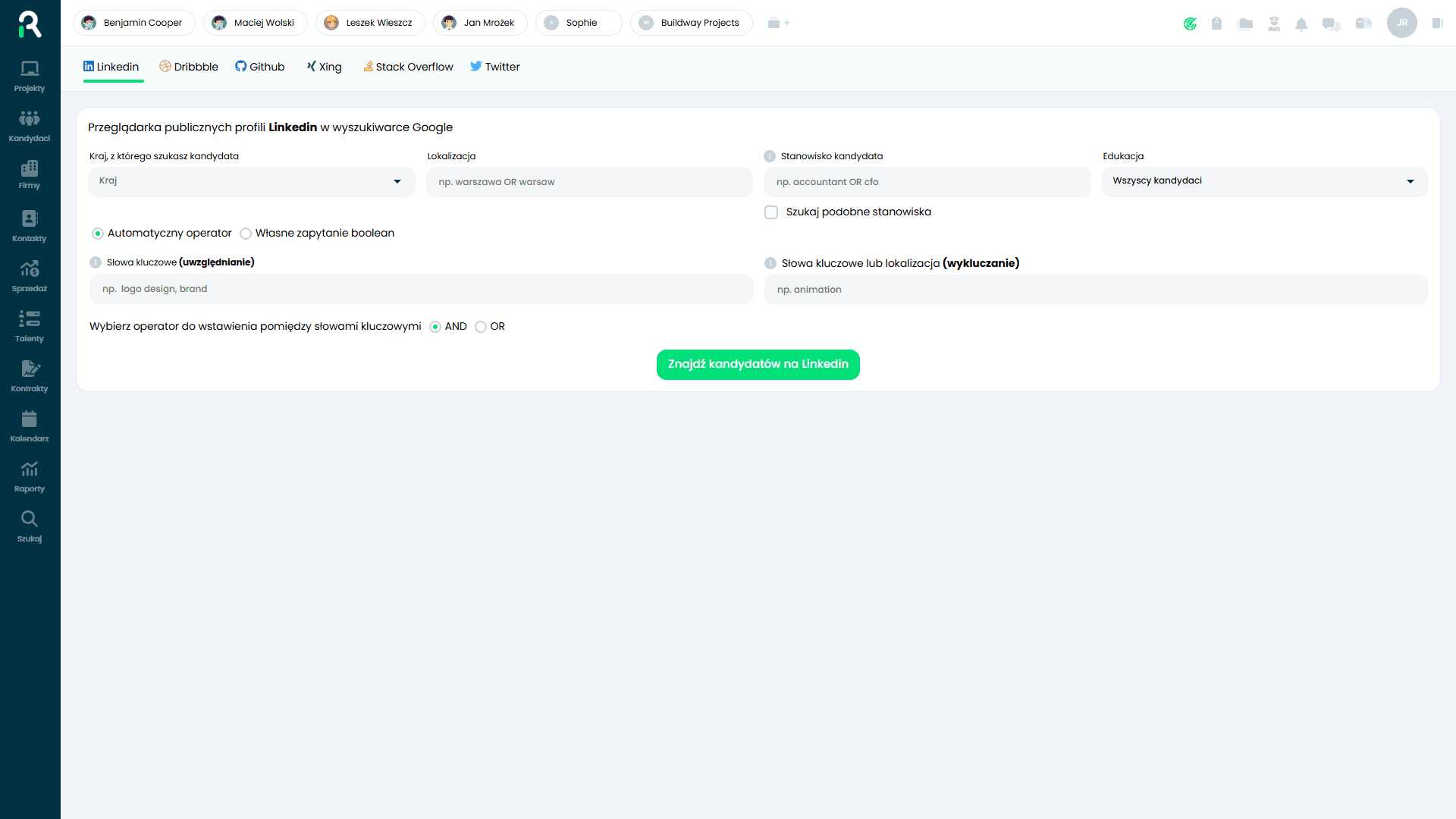Viewport: 1456px width, 819px height.
Task: Enable Szukaj podobne stanowiska checkbox
Action: [771, 212]
